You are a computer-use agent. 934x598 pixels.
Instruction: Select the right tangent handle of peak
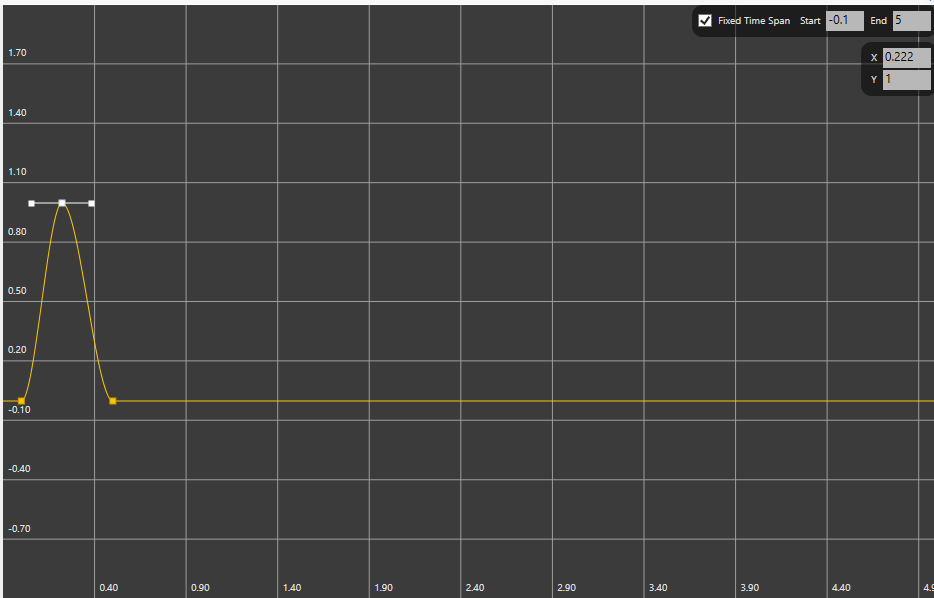91,204
